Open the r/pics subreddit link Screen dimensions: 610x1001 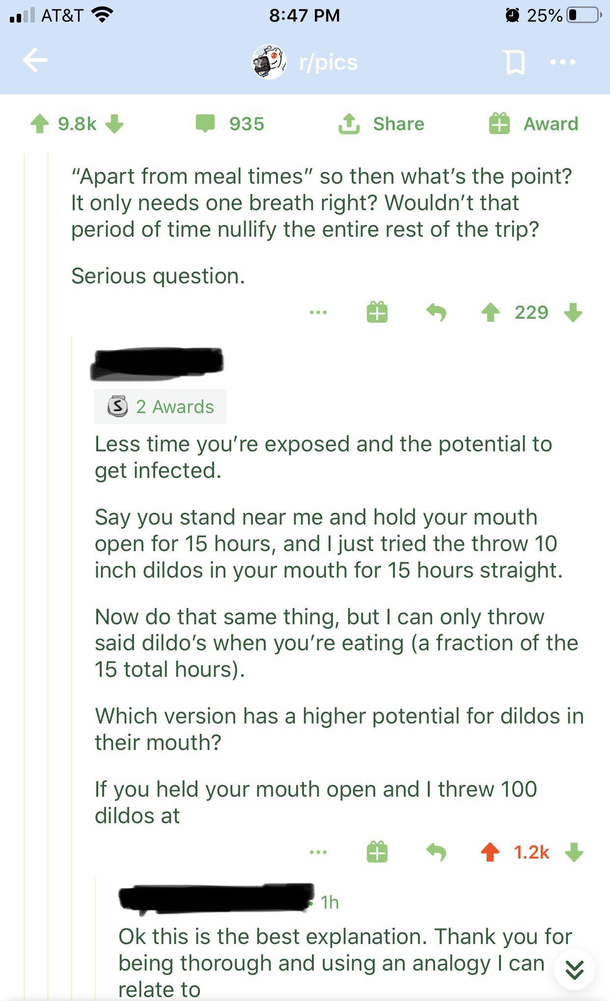[329, 62]
